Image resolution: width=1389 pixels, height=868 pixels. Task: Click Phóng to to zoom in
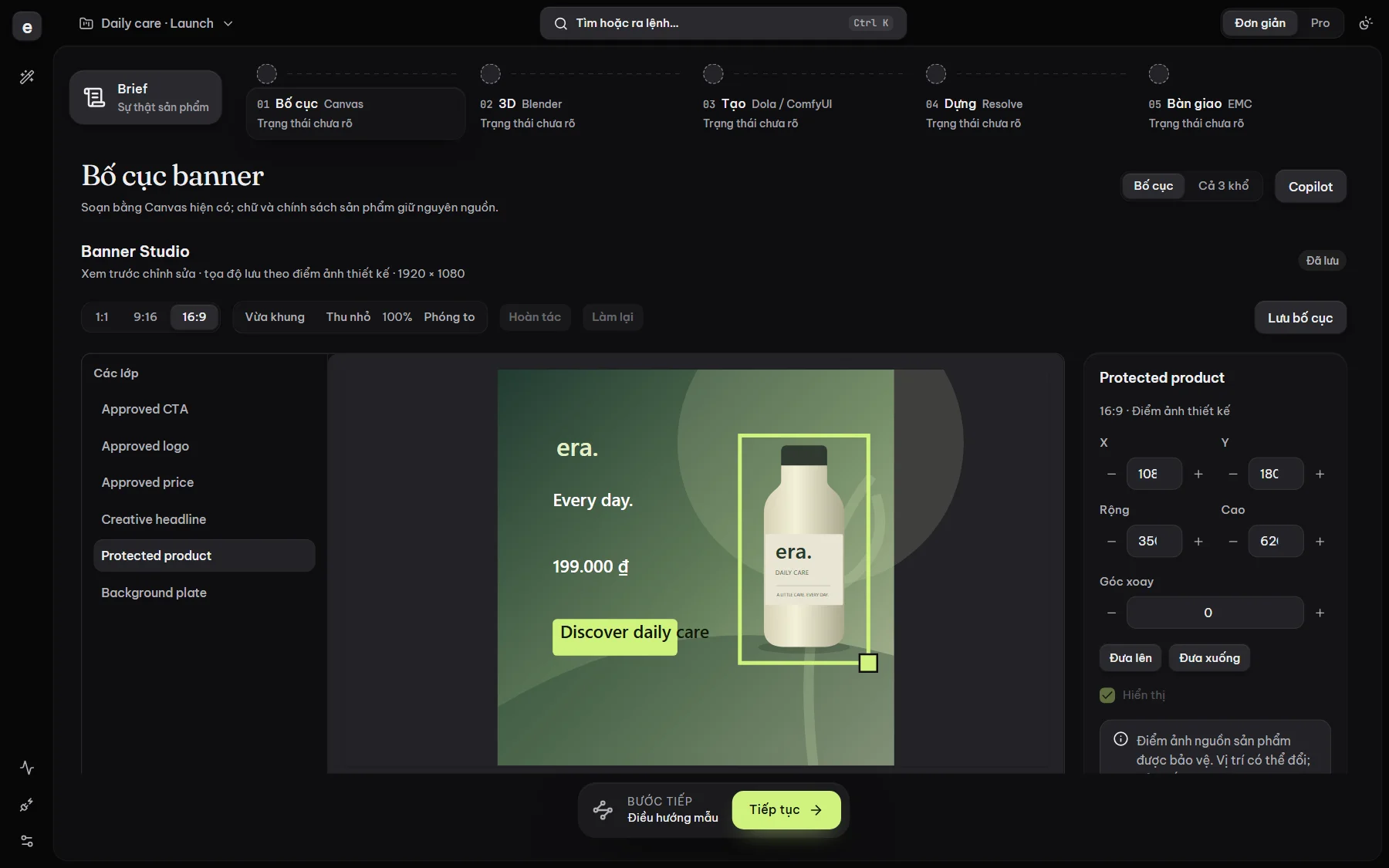[449, 317]
